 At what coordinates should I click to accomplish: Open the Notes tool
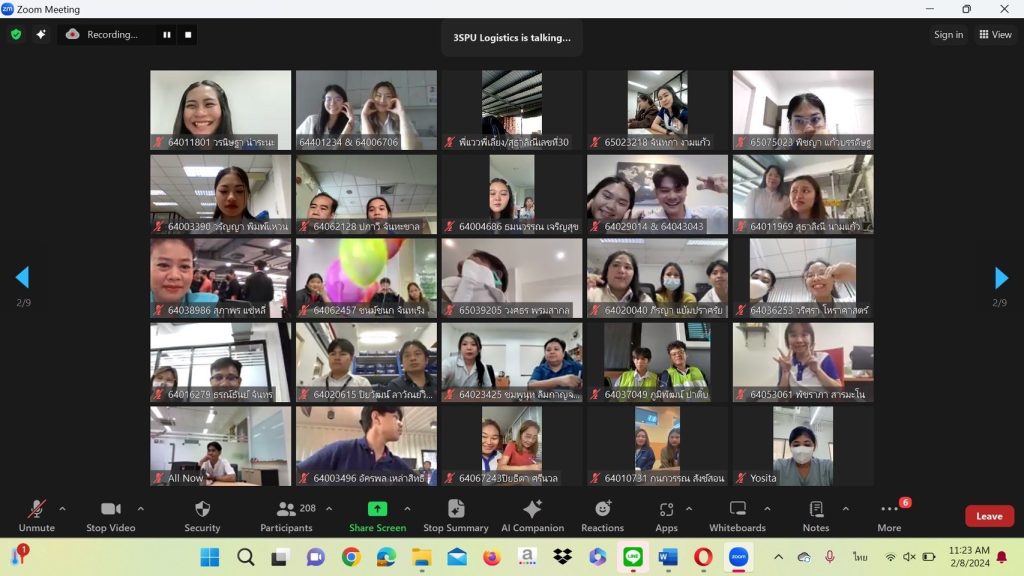(816, 516)
